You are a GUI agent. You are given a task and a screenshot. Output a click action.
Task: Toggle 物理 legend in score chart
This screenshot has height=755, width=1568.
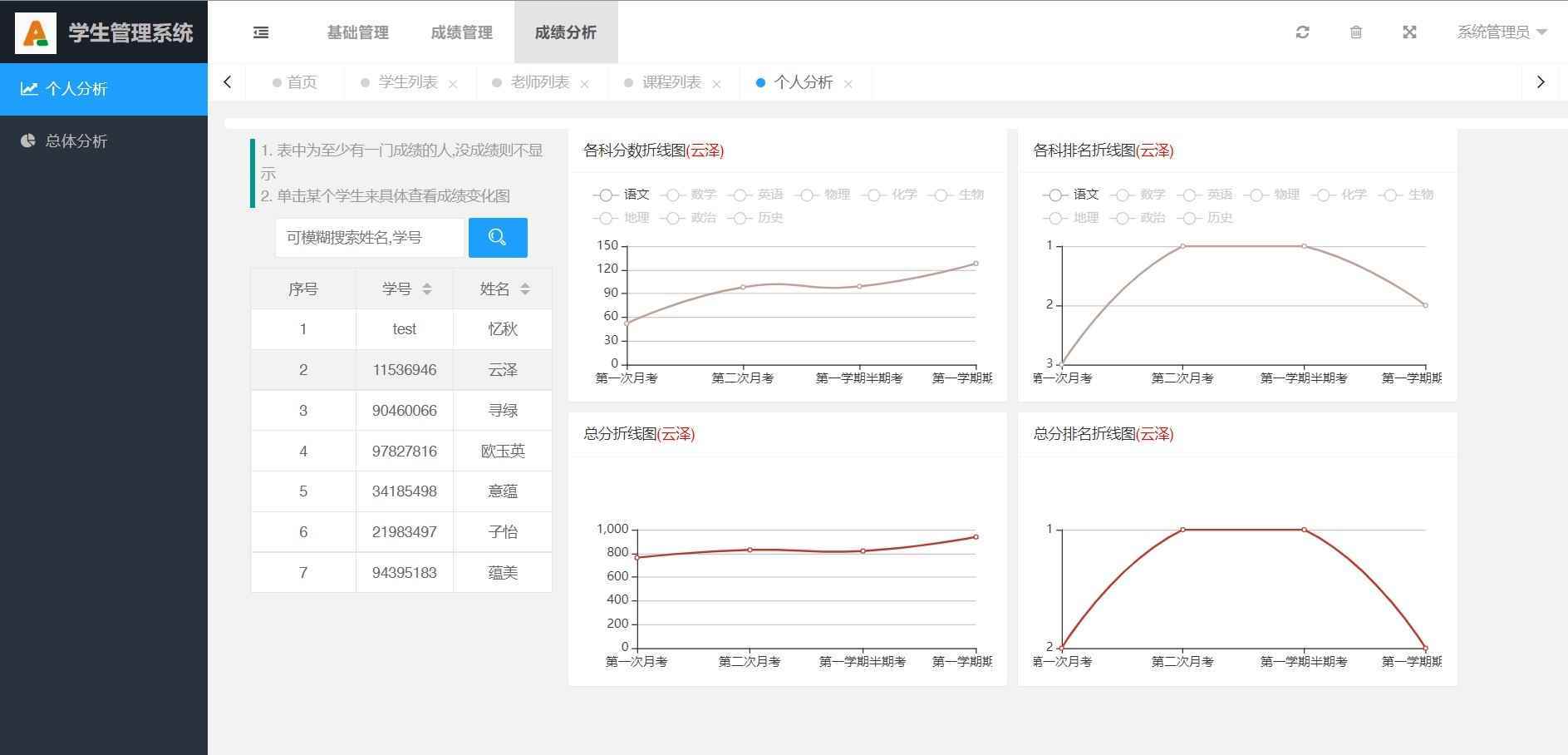tap(822, 195)
